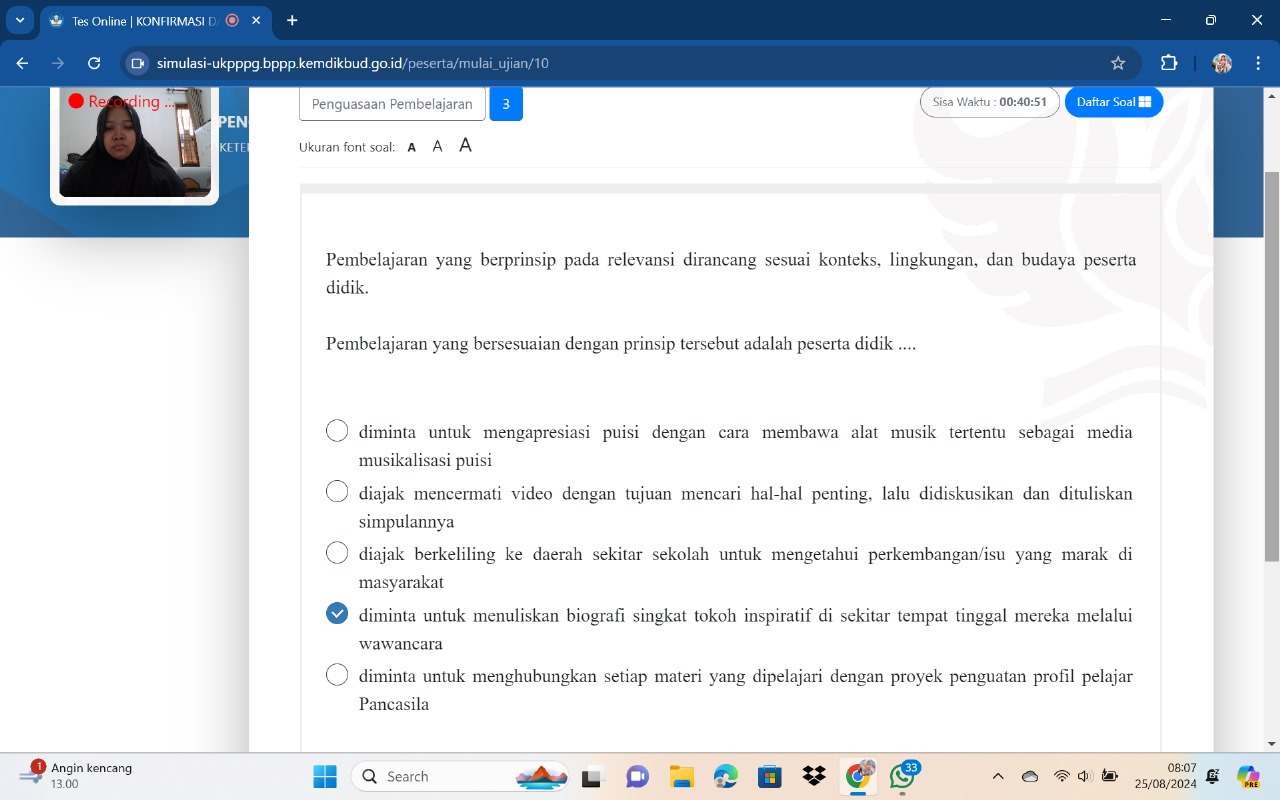This screenshot has width=1280, height=800.
Task: Open WhatsApp from taskbar
Action: [x=903, y=776]
